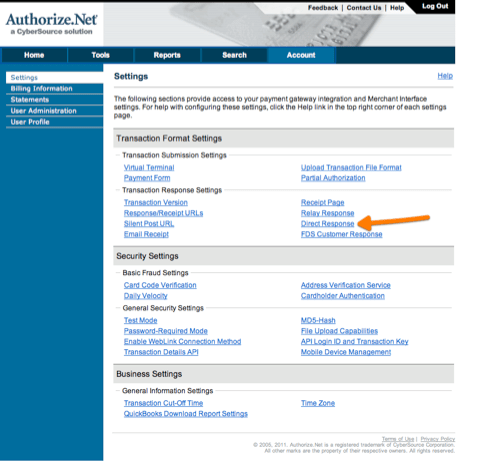
Task: Click the Time Zone link
Action: pyautogui.click(x=318, y=403)
